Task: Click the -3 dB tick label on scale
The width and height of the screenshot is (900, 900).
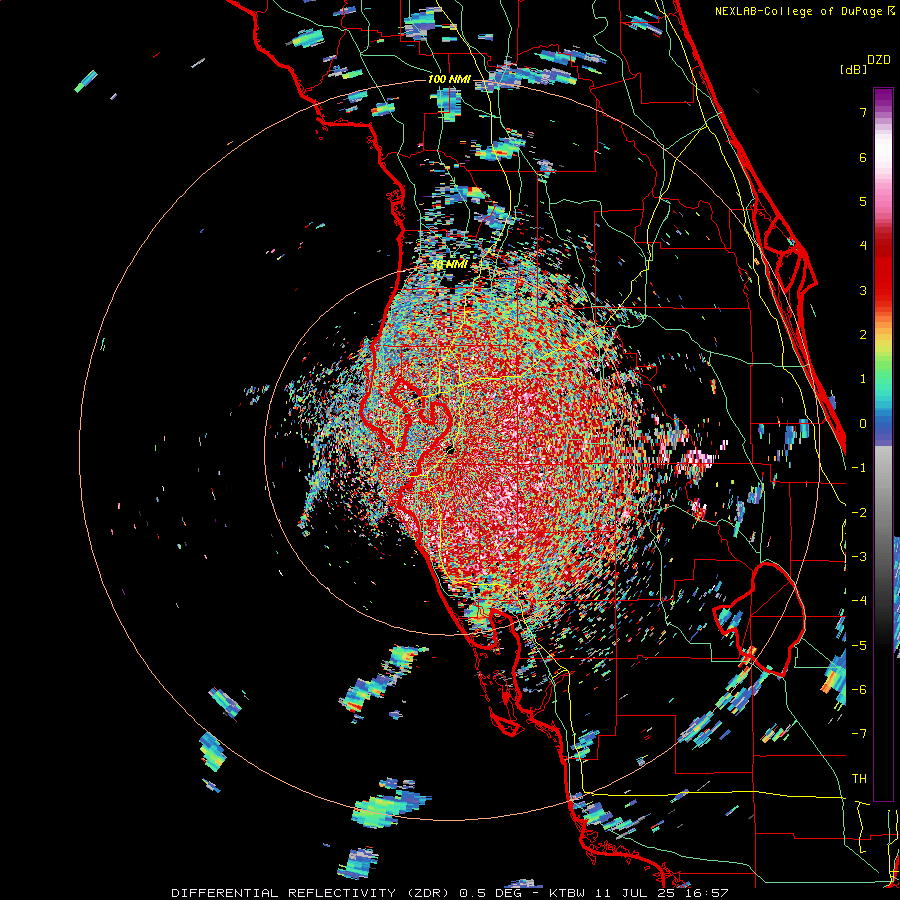Action: 859,556
